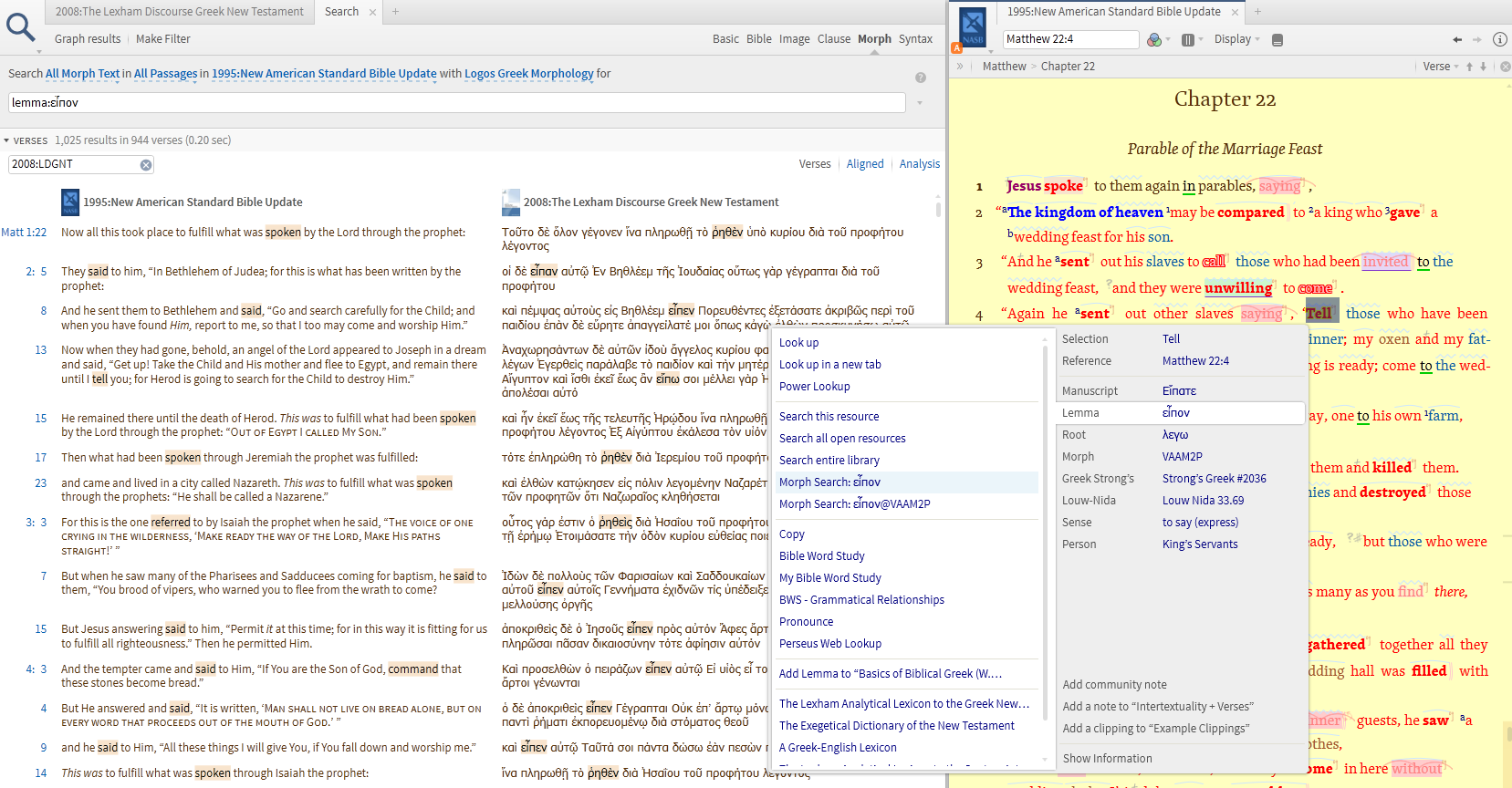Screen dimensions: 1512x788
Task: Select 'Search all open resources' menu entry
Action: coord(842,439)
